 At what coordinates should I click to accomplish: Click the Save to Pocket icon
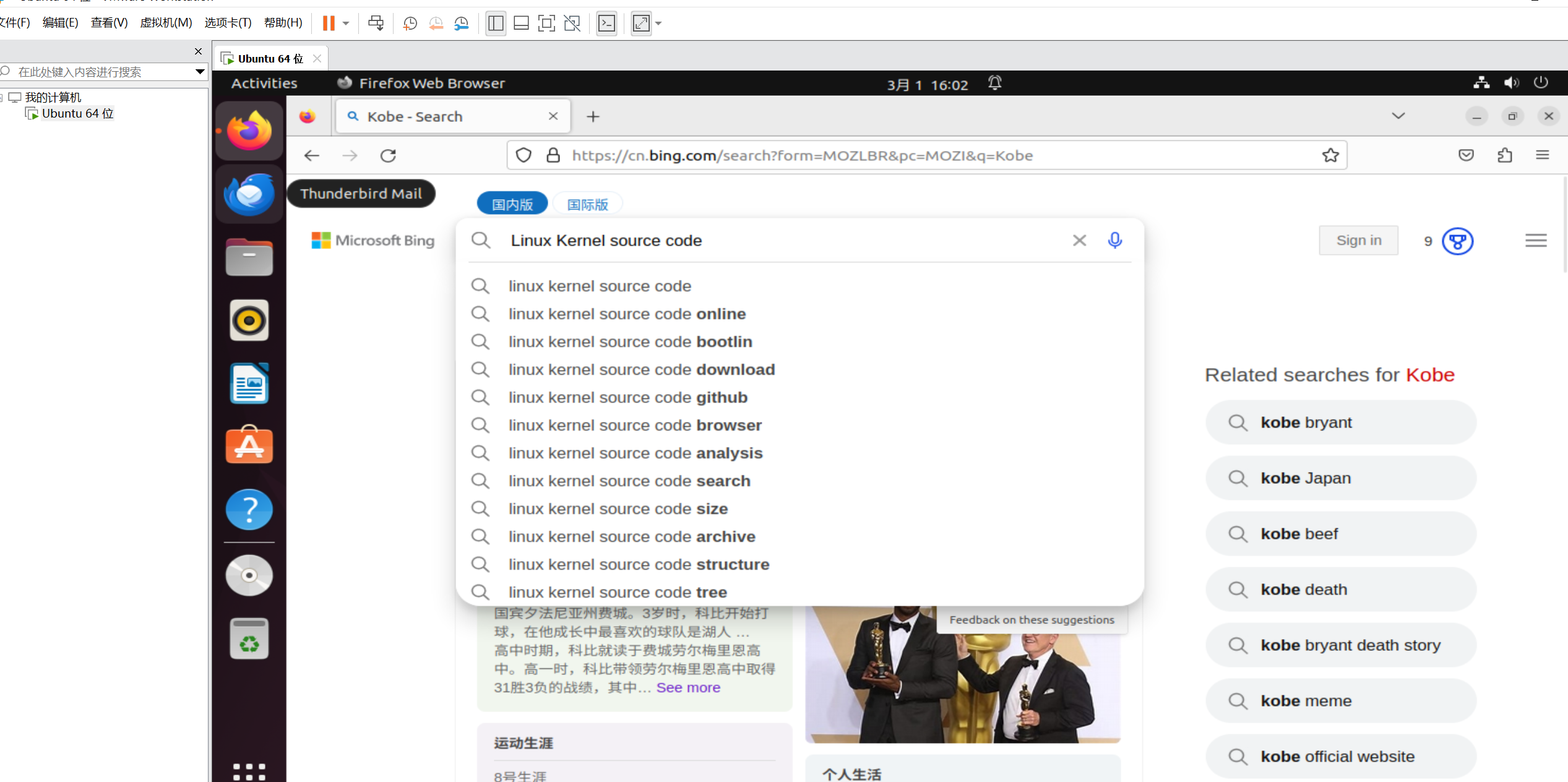(1467, 155)
